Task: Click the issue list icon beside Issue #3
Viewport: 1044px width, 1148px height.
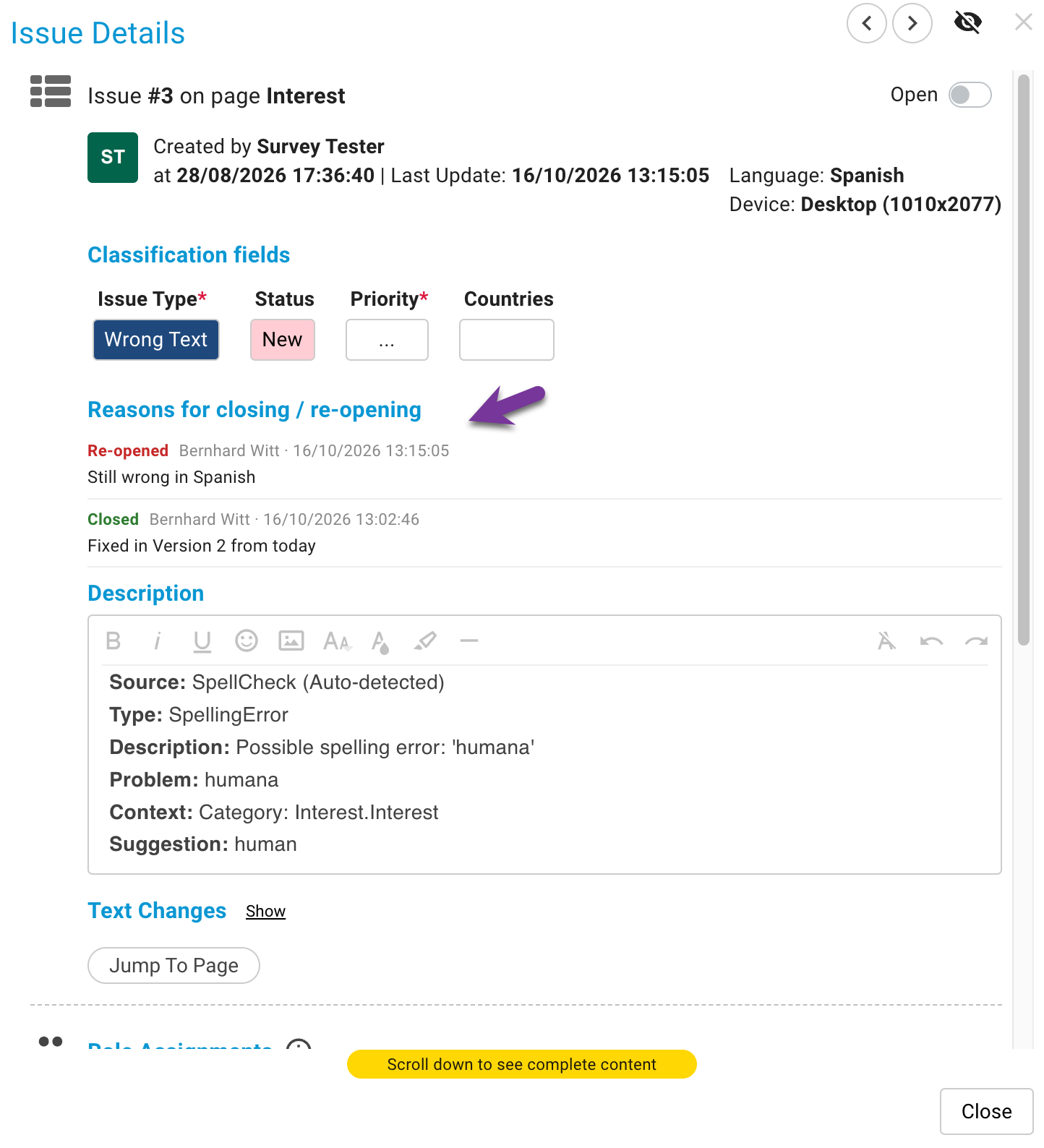Action: coord(51,92)
